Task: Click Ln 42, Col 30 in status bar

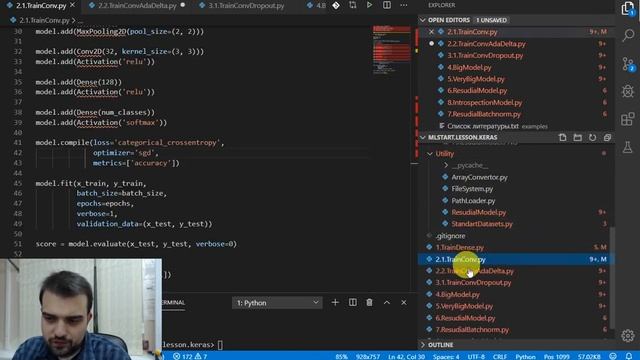Action: tap(406, 356)
